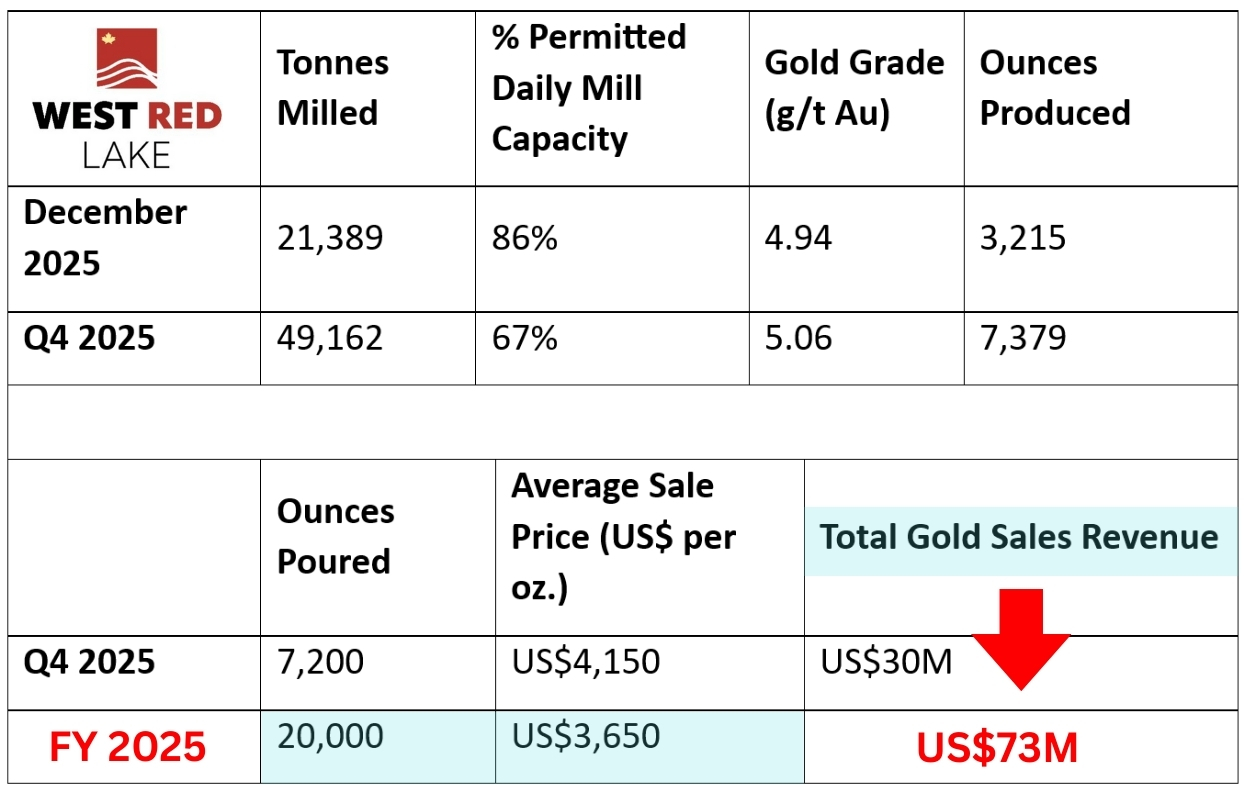The height and width of the screenshot is (785, 1244).
Task: Click the 86% mill capacity cell
Action: coord(525,238)
